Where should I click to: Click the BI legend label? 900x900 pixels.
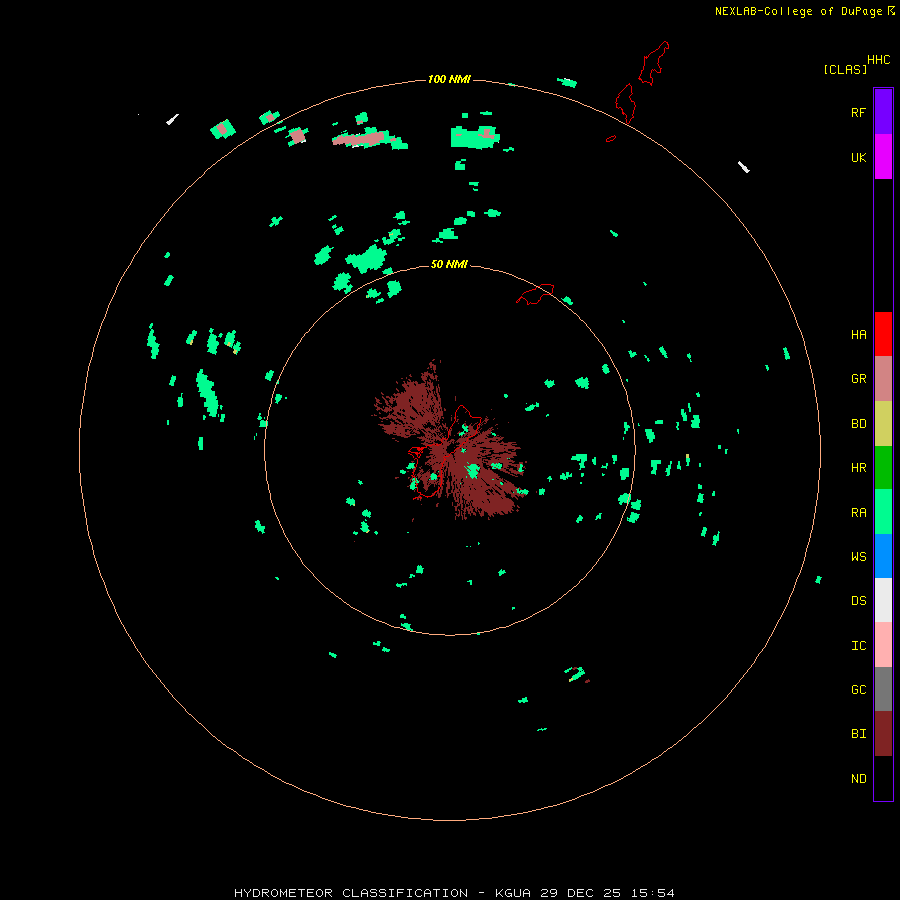pyautogui.click(x=858, y=734)
